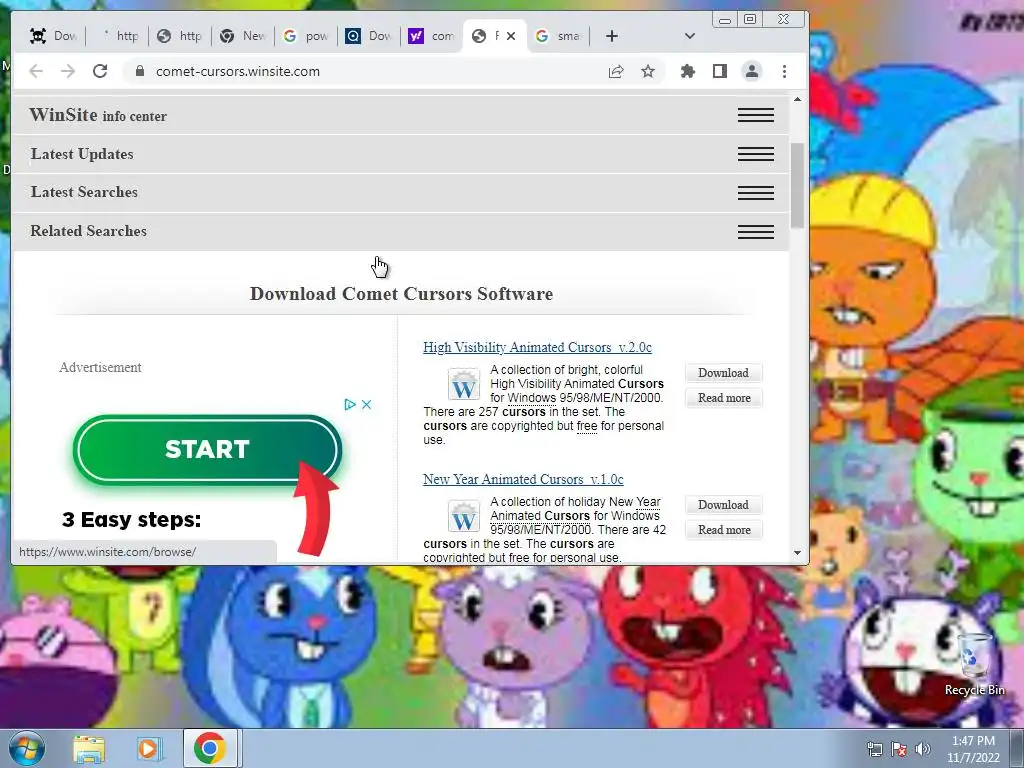Switch to the Google pow tab
This screenshot has height=768, width=1024.
[306, 36]
